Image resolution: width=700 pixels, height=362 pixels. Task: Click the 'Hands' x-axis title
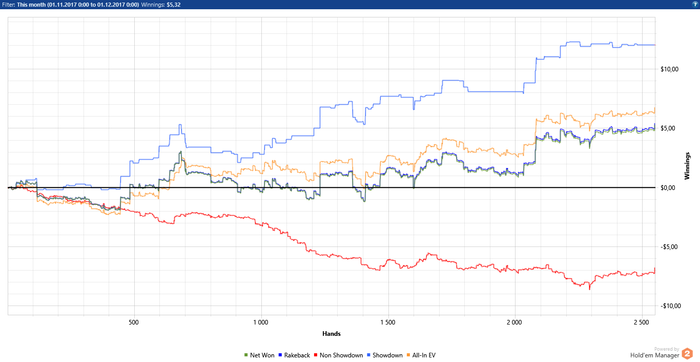click(x=331, y=333)
